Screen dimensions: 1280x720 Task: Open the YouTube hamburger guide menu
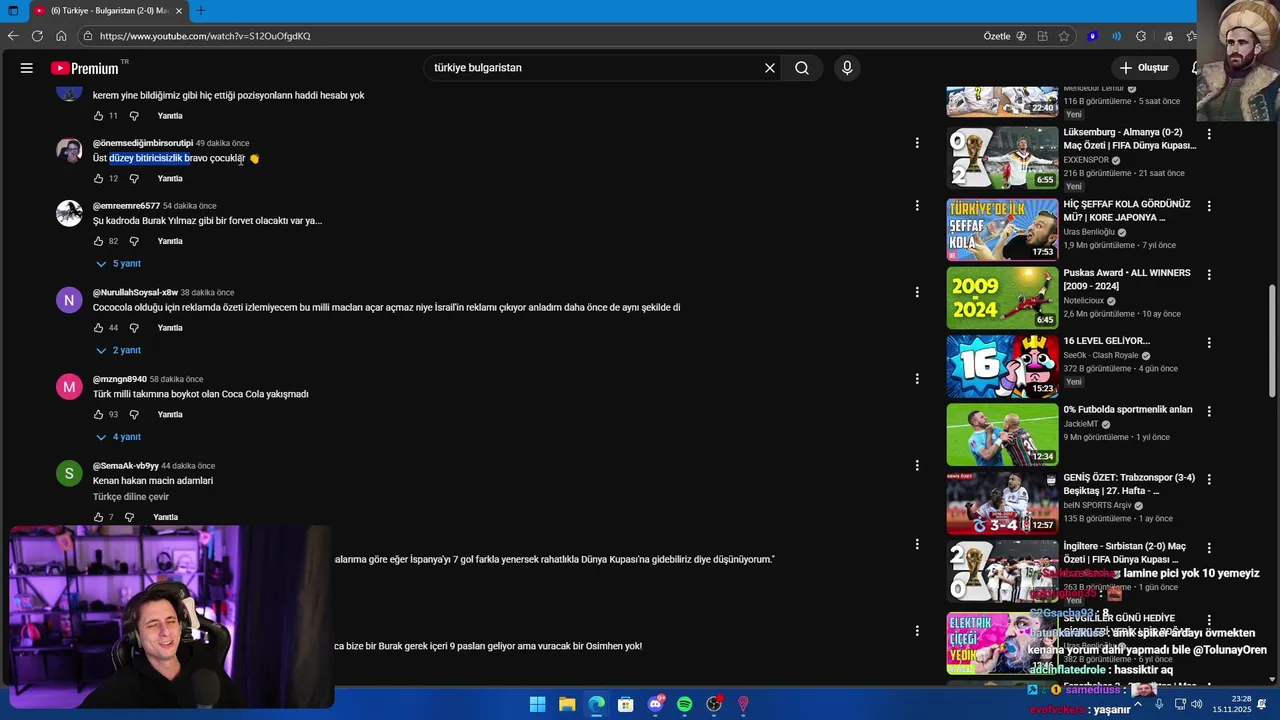pyautogui.click(x=27, y=68)
